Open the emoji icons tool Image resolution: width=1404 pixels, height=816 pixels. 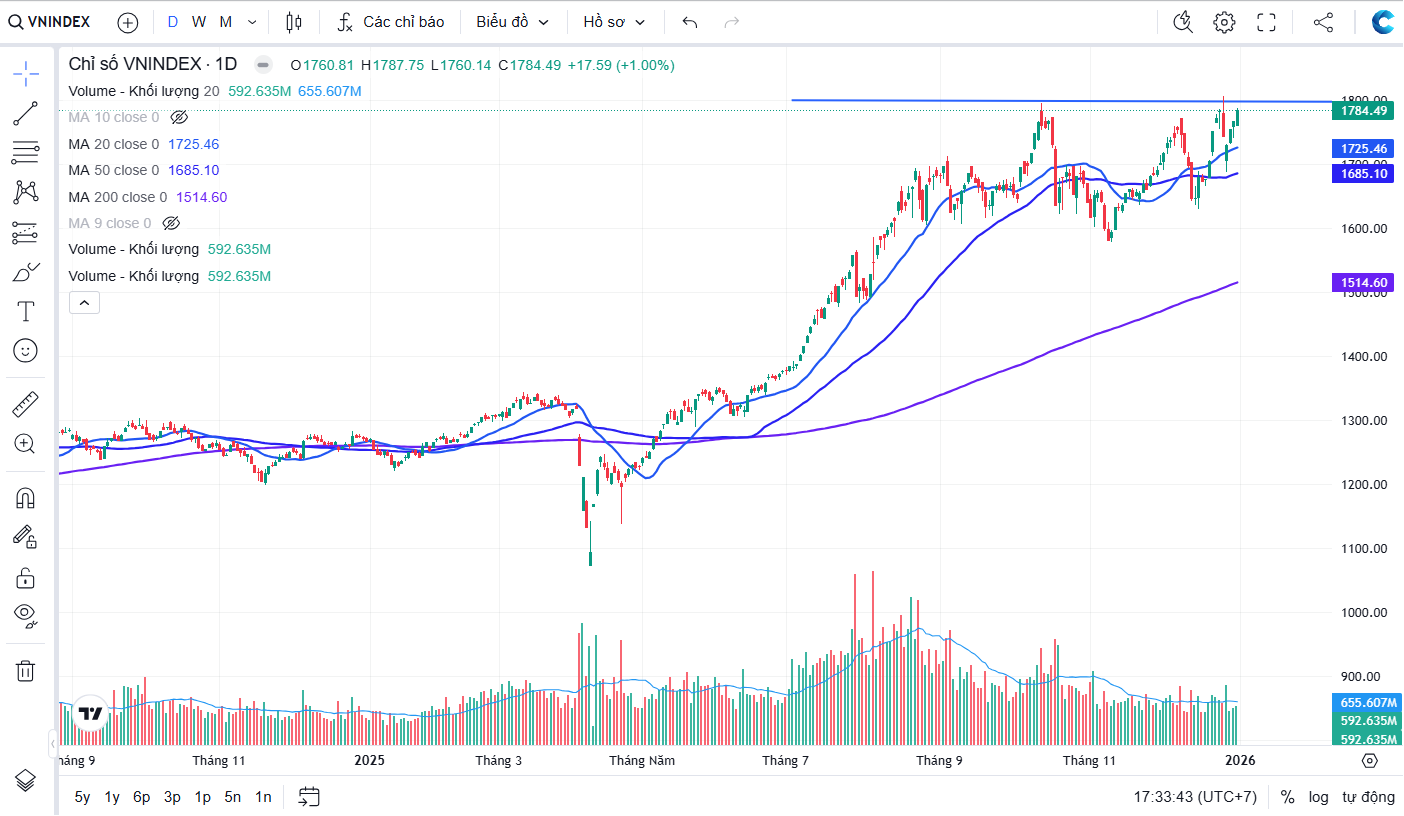(x=26, y=351)
